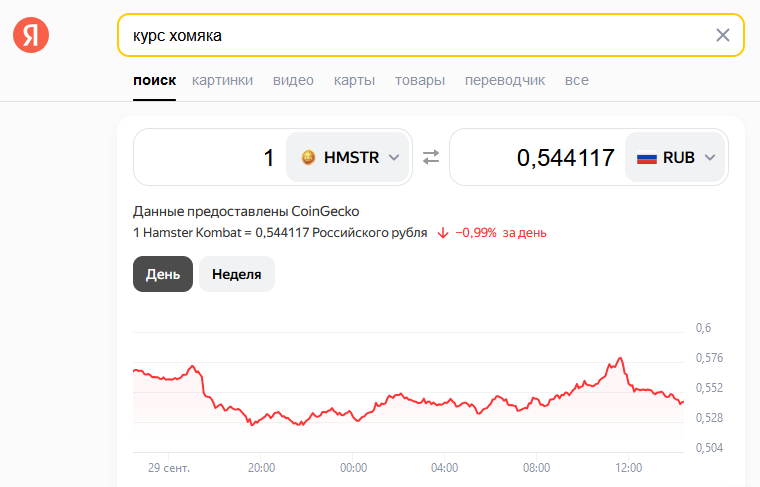Open the Yandex logo home icon

click(31, 35)
